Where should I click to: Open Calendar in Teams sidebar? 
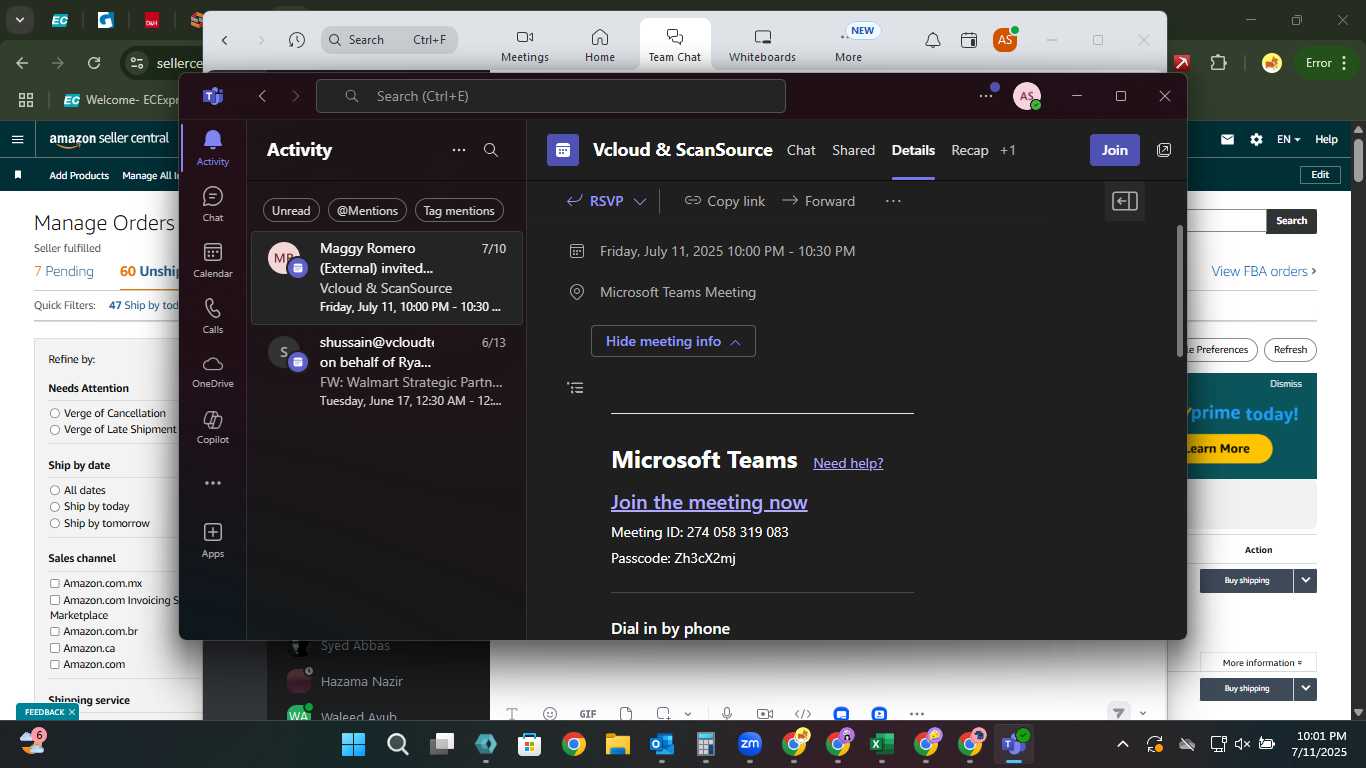click(x=212, y=259)
